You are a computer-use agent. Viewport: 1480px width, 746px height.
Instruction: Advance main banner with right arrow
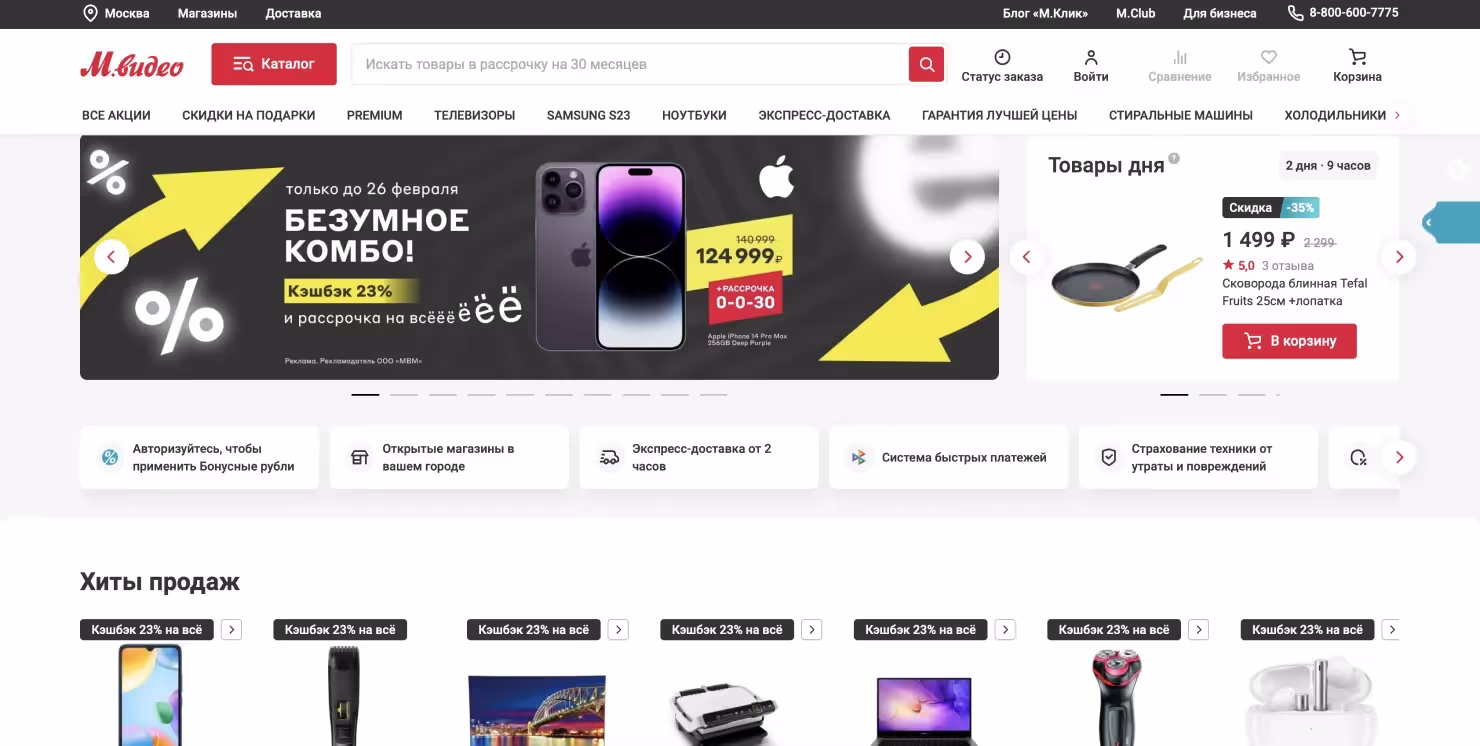967,257
